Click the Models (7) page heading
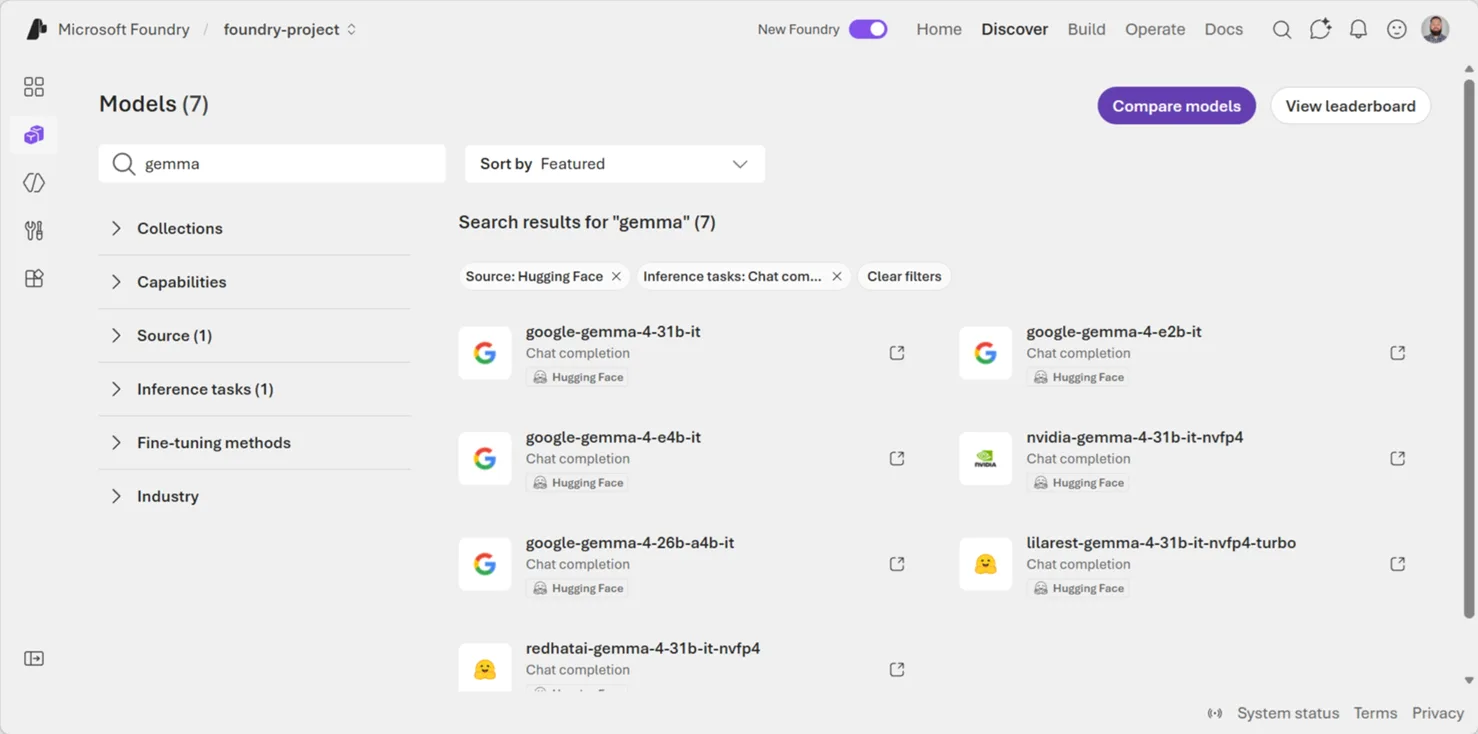The height and width of the screenshot is (734, 1478). coord(154,104)
